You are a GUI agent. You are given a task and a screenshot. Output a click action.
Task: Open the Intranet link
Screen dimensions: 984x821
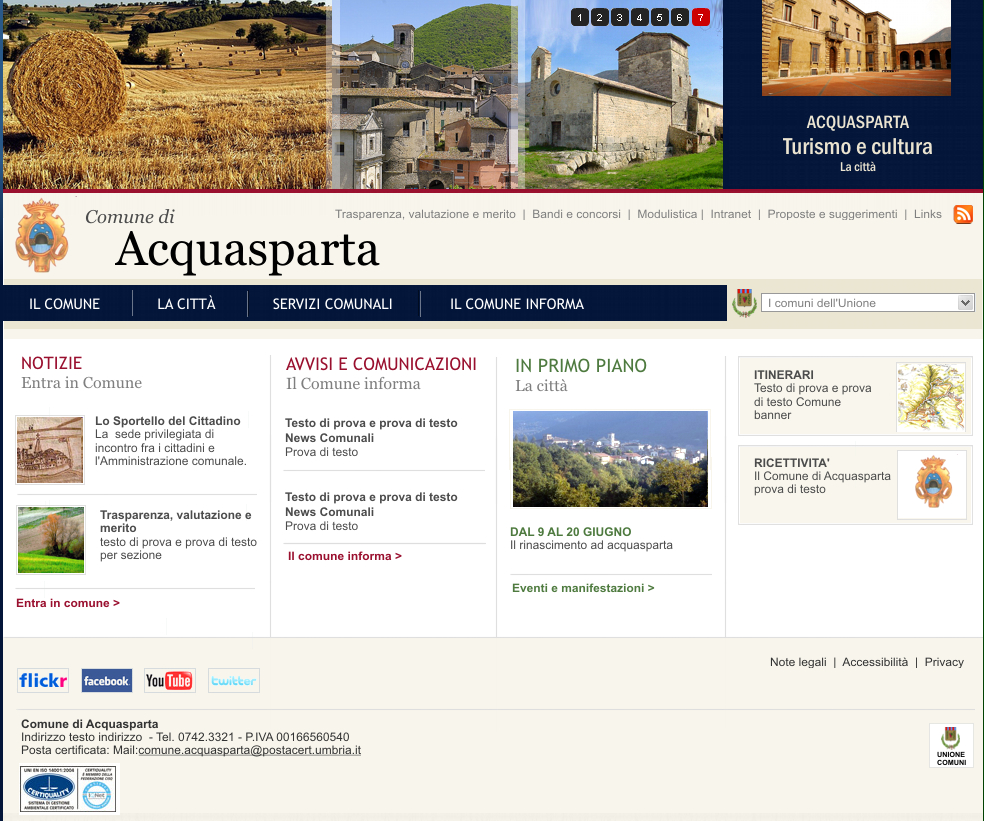coord(730,214)
